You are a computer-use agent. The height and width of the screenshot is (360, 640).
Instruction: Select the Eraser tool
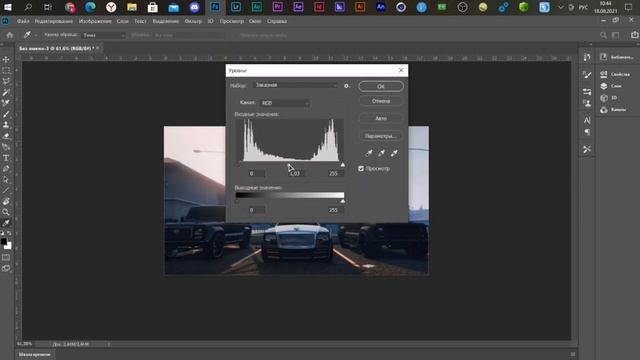(x=6, y=136)
